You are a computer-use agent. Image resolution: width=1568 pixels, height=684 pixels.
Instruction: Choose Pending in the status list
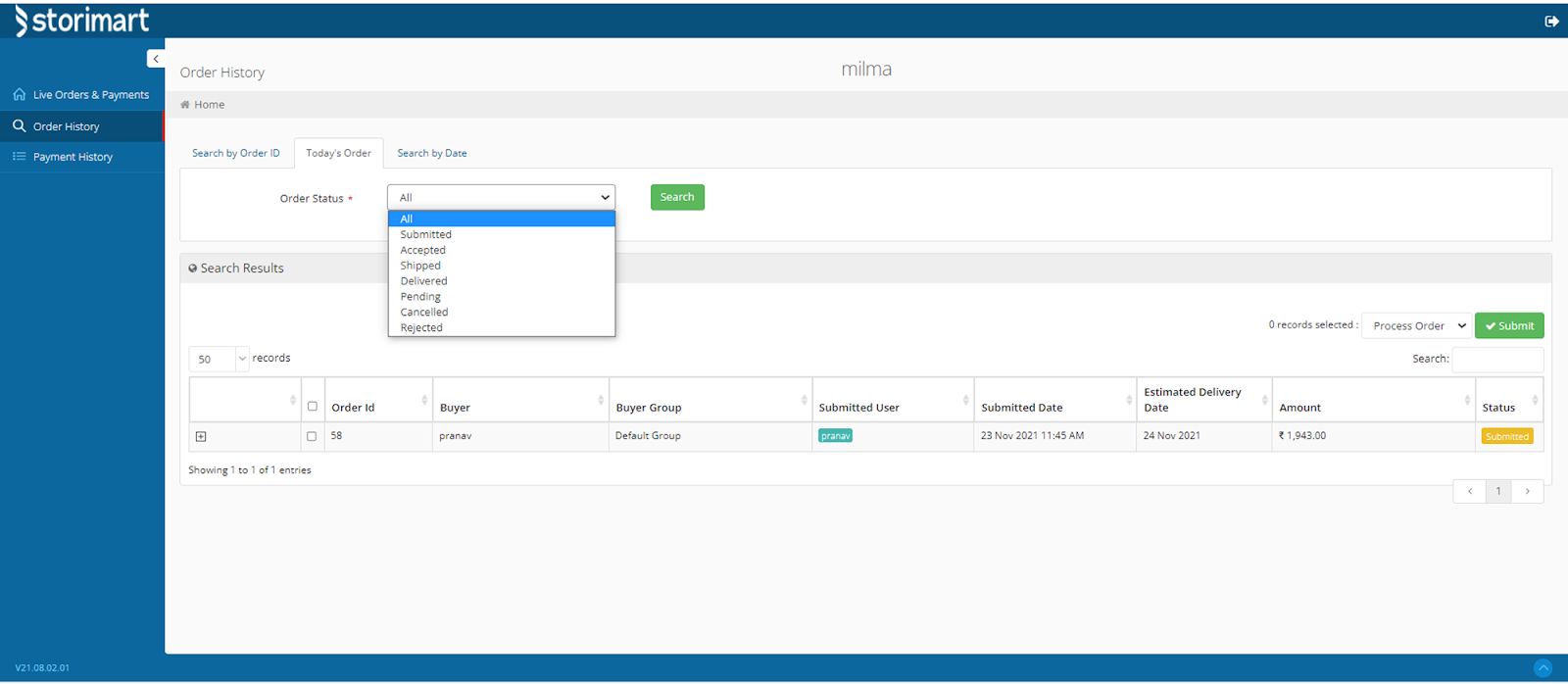click(502, 297)
